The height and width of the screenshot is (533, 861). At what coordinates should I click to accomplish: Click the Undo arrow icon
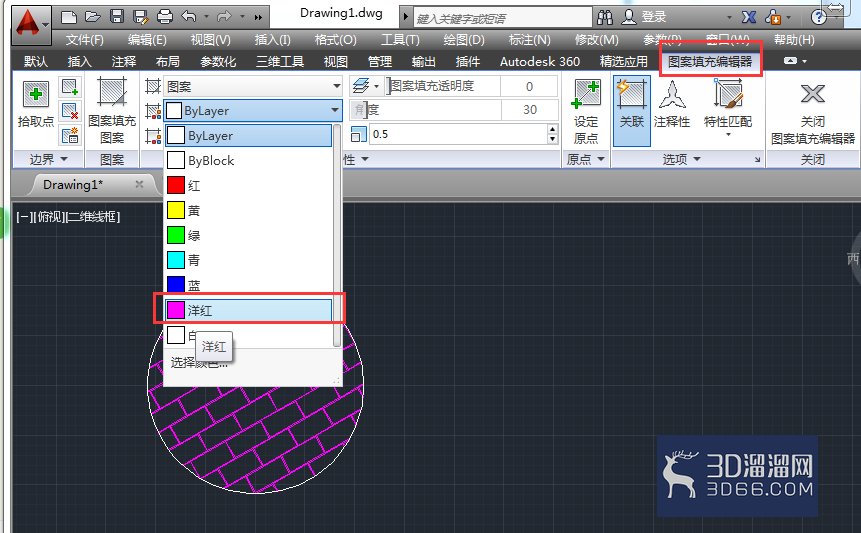point(189,16)
